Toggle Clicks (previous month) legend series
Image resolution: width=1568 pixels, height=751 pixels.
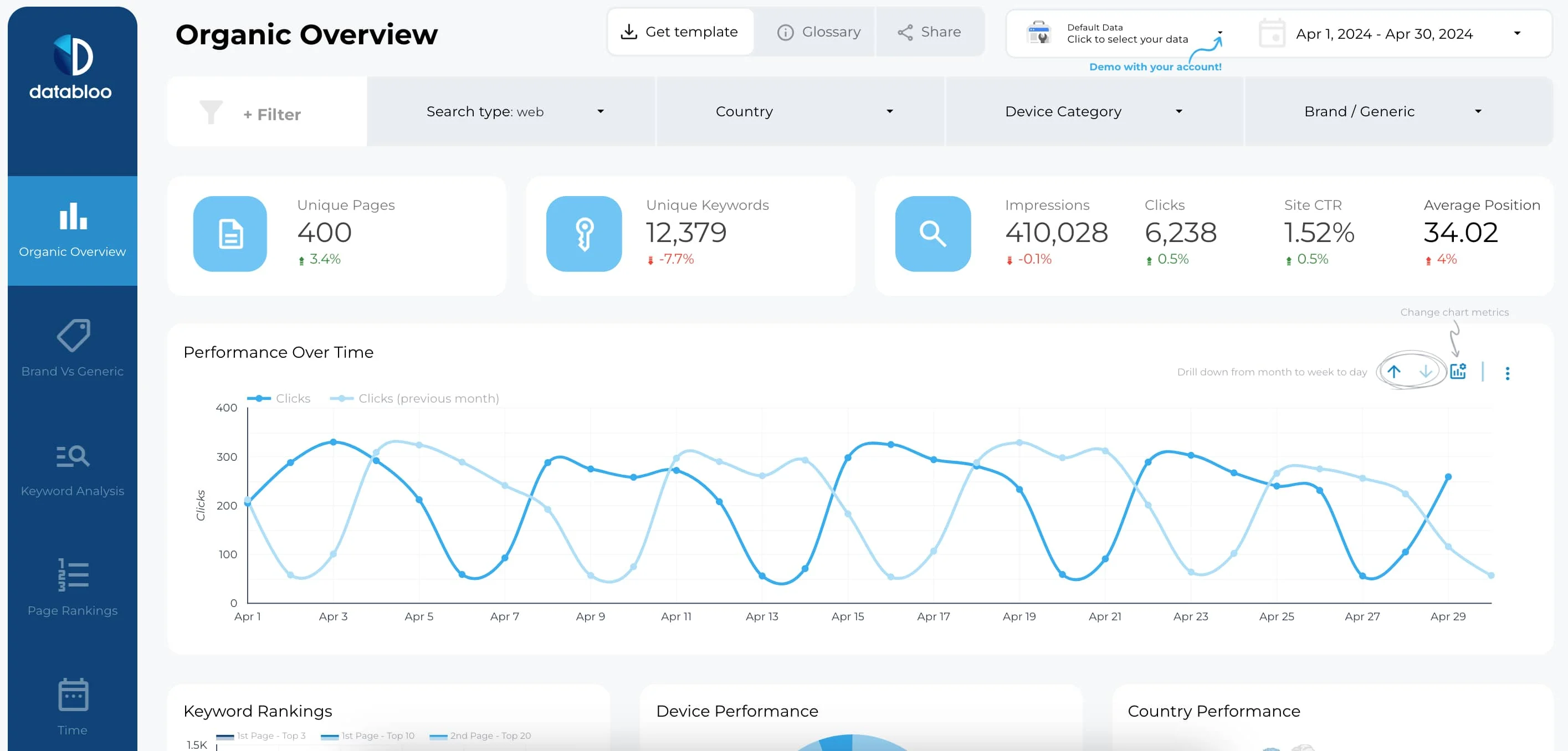coord(414,399)
